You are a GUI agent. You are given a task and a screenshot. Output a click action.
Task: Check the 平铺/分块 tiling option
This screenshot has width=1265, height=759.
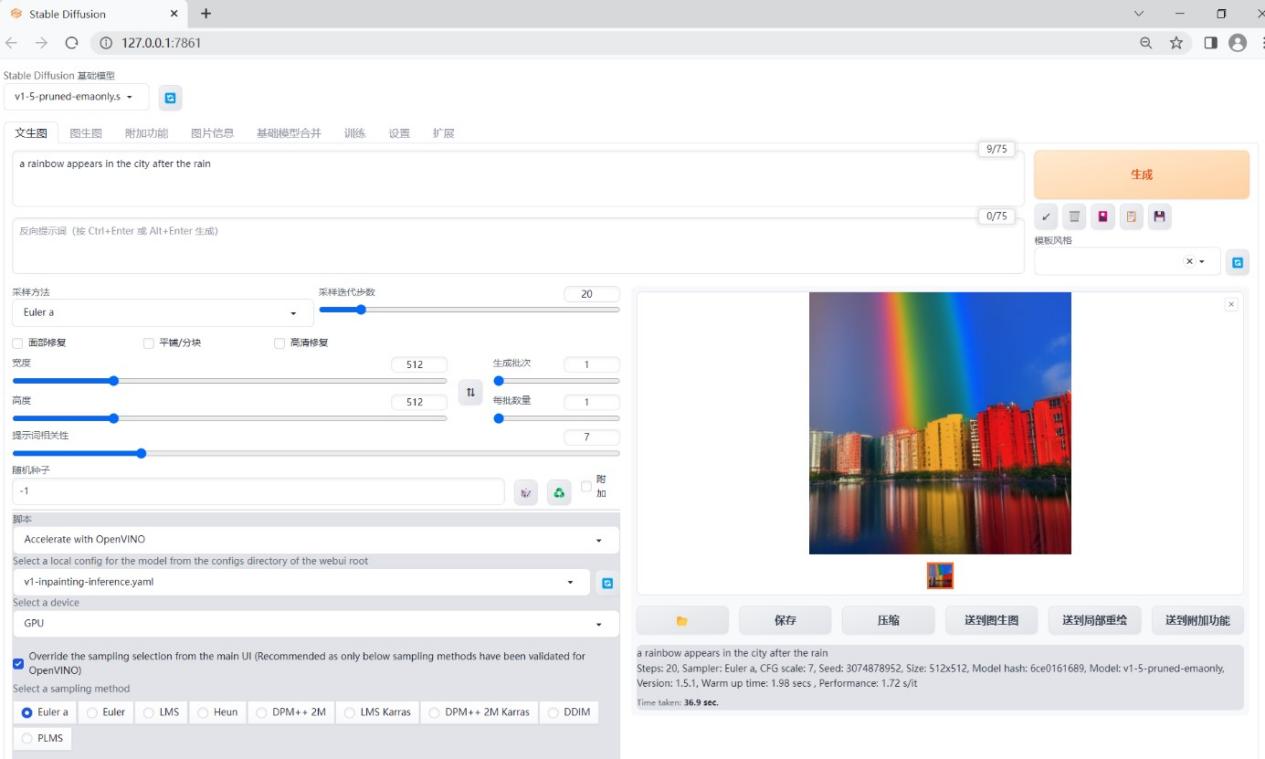pos(148,343)
